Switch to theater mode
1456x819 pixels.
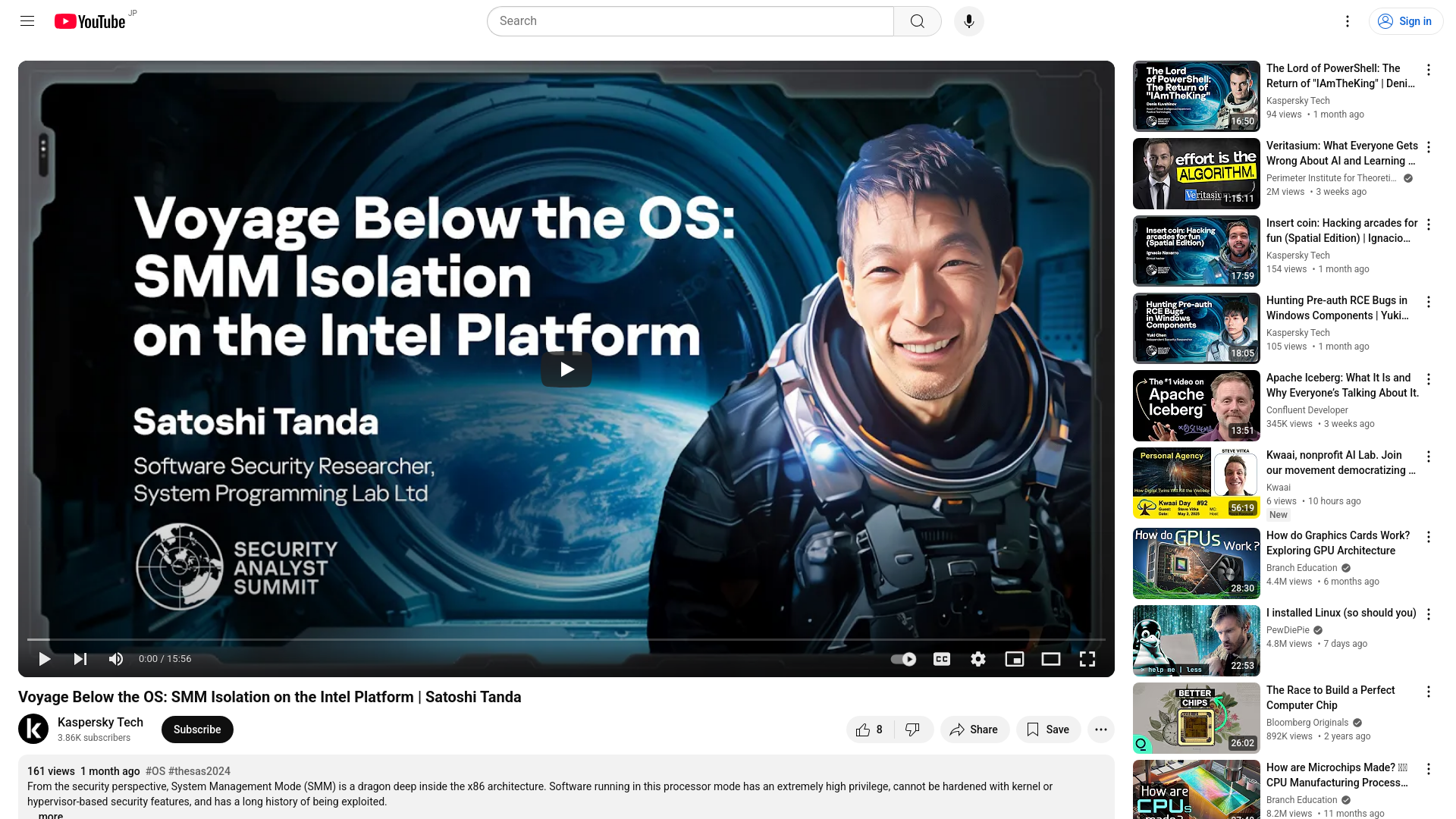click(x=1051, y=659)
